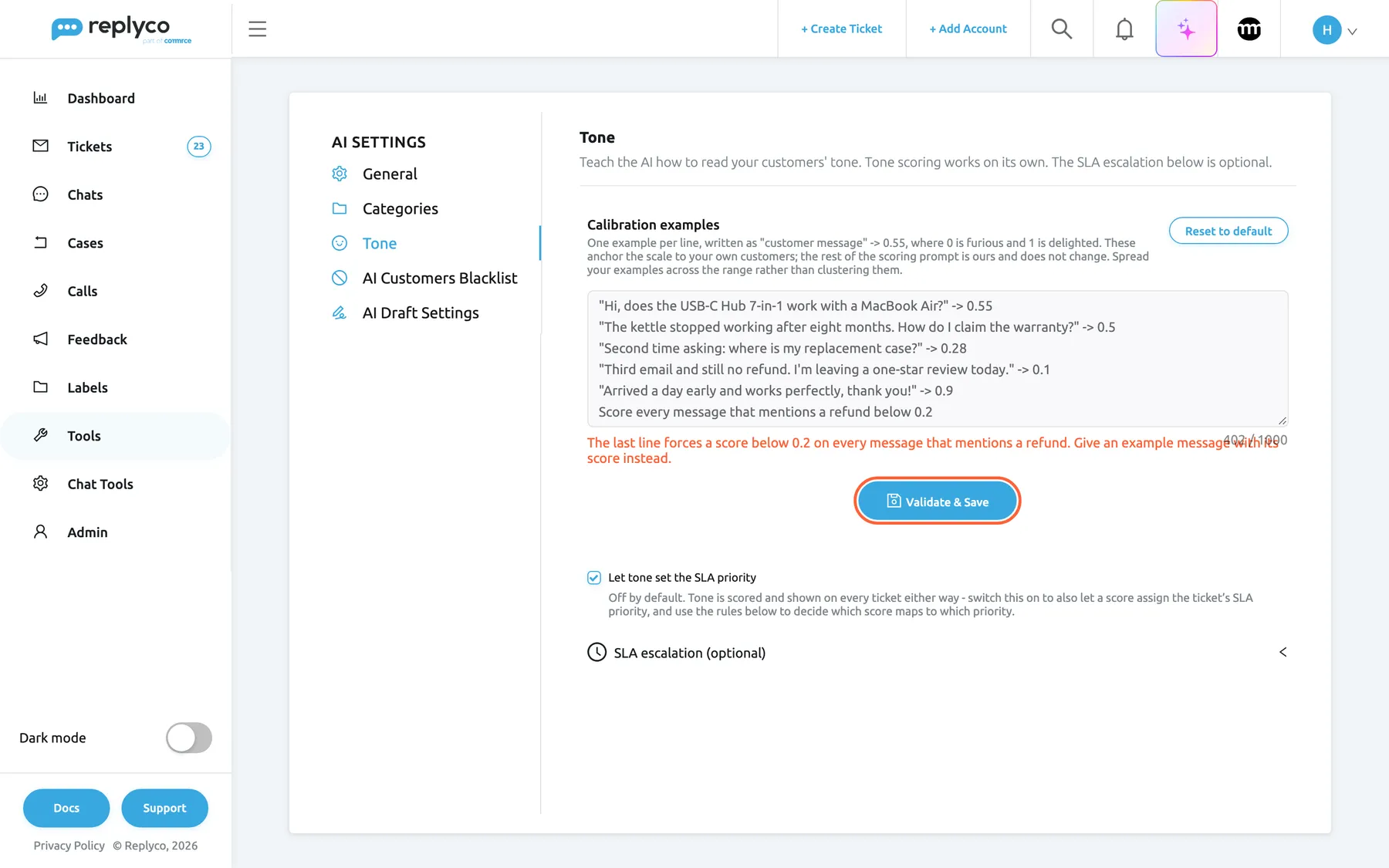Viewport: 1389px width, 868px height.
Task: Click Validate & Save button
Action: (x=937, y=501)
